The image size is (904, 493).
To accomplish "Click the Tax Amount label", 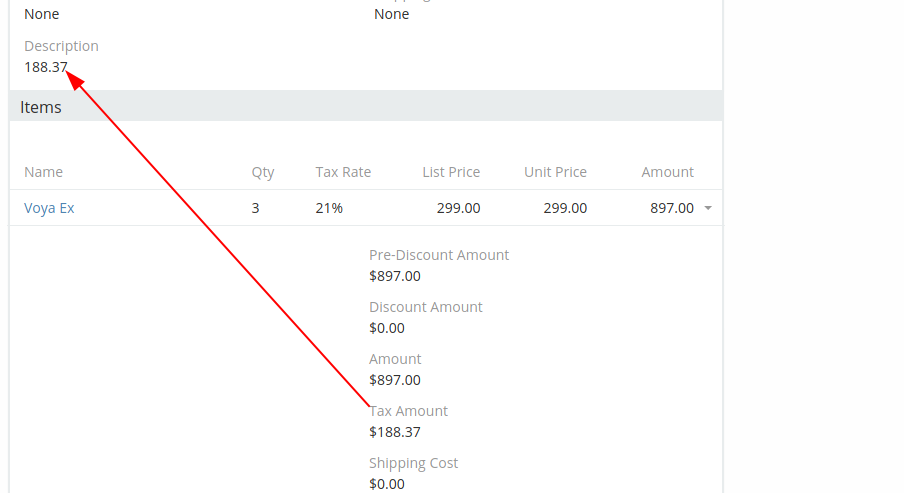I will [410, 411].
